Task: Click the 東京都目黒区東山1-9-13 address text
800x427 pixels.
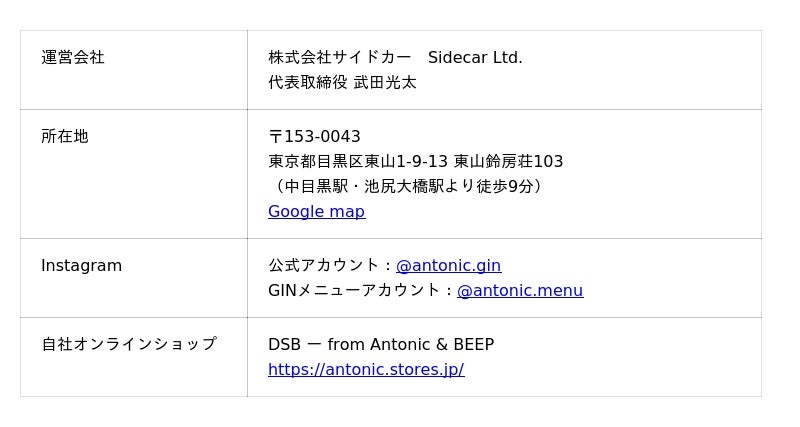Action: click(358, 162)
